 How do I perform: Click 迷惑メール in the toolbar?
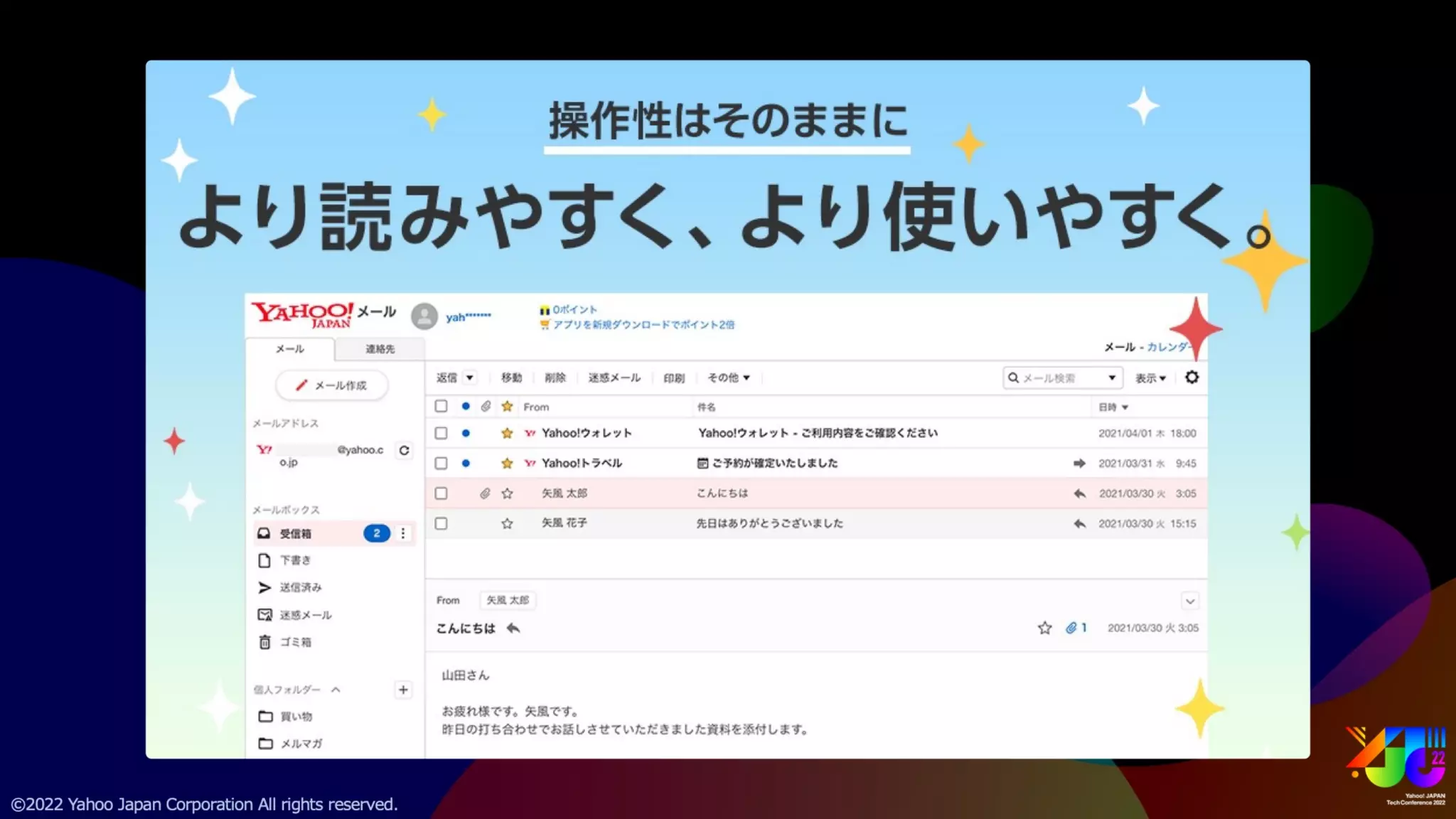coord(614,378)
